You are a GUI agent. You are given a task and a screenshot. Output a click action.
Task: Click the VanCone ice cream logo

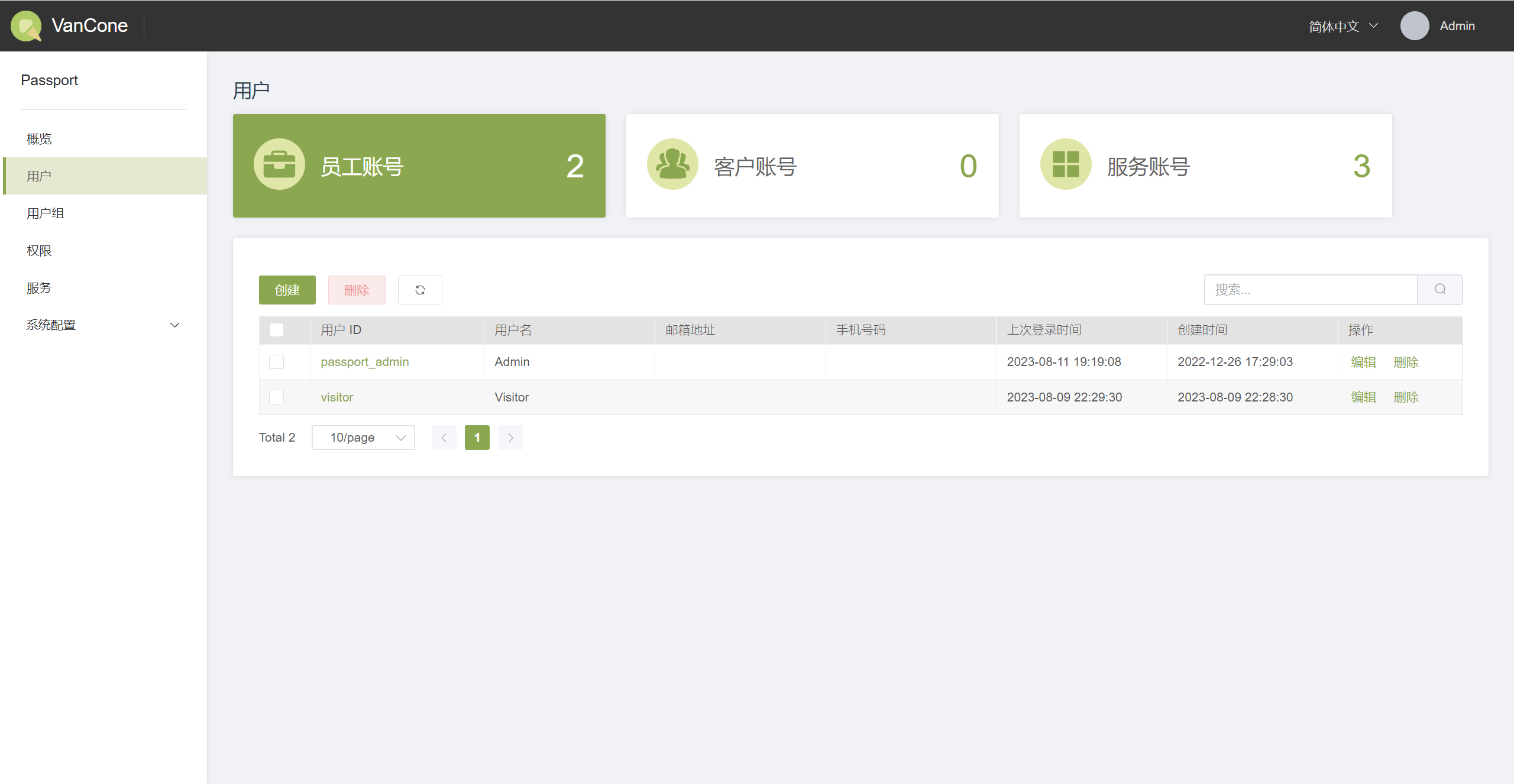pyautogui.click(x=26, y=26)
